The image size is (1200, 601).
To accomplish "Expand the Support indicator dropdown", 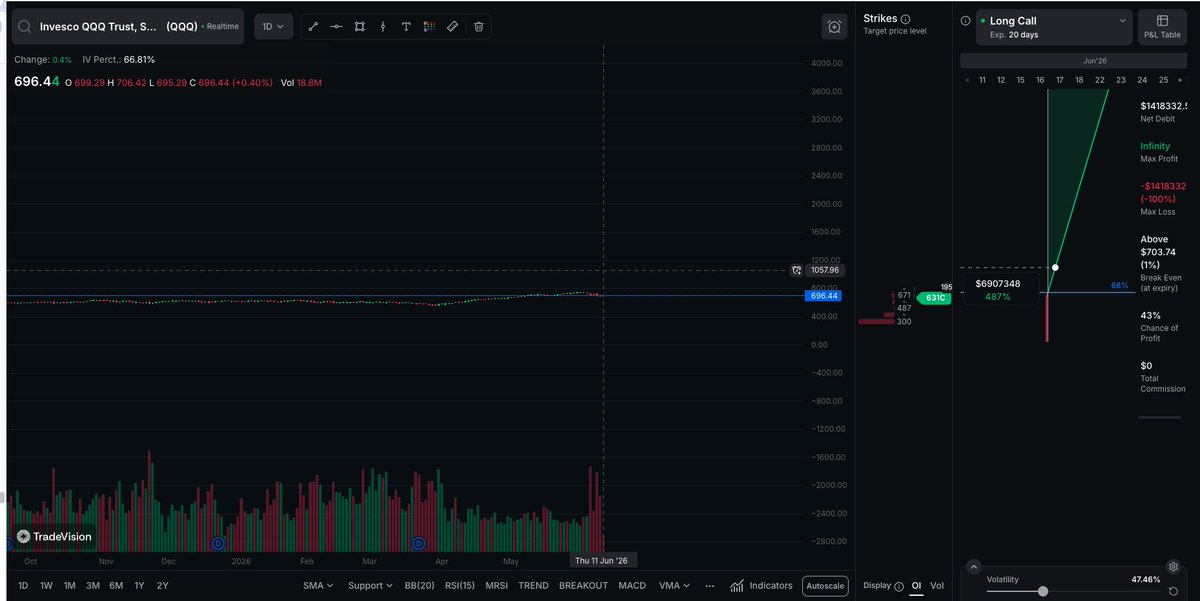I will point(370,586).
